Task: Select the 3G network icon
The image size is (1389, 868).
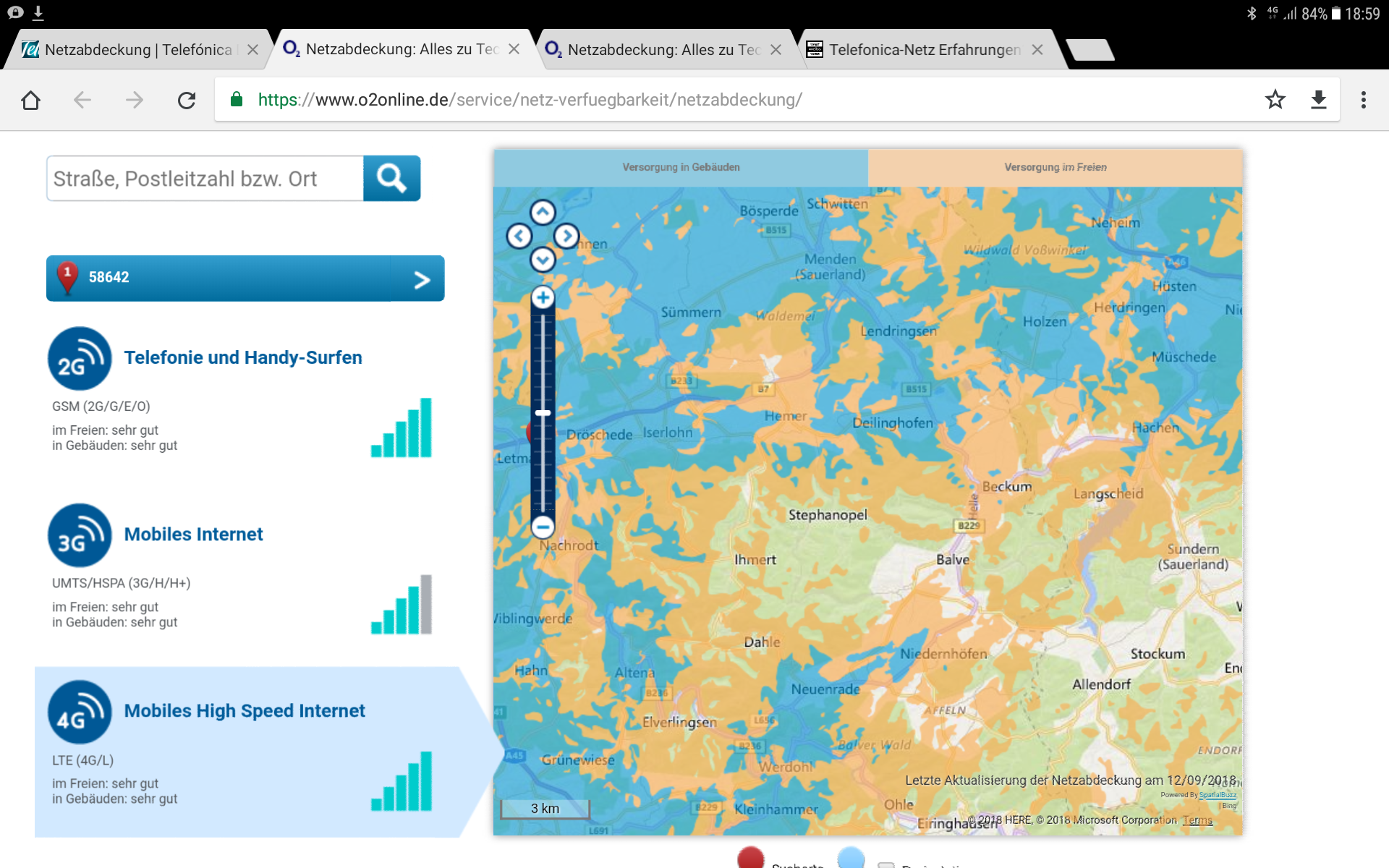Action: [80, 535]
